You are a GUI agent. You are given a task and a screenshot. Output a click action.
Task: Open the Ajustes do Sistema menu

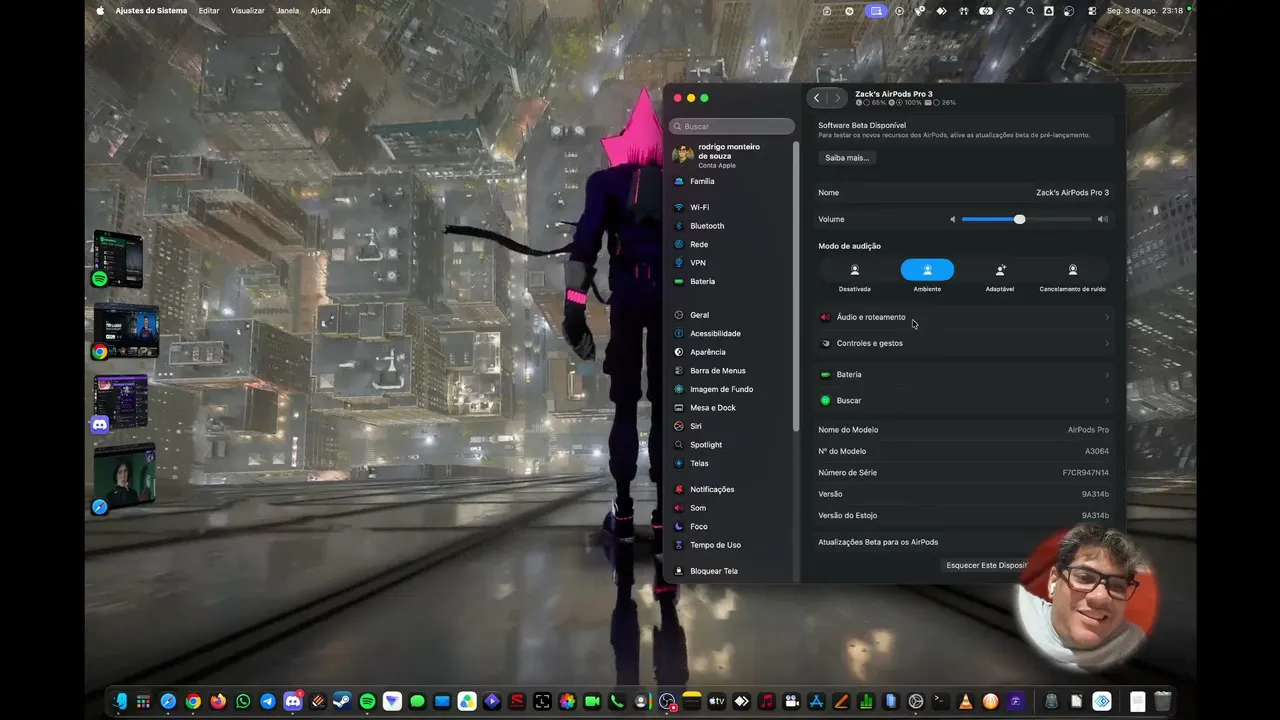coord(151,11)
